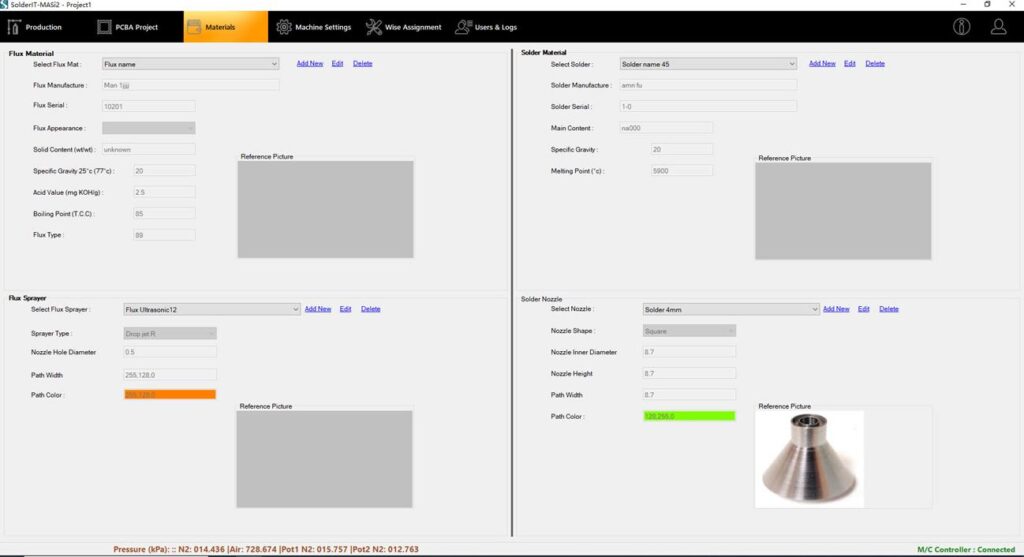This screenshot has width=1024, height=557.
Task: Click Delete link for Solder Material
Action: [x=875, y=64]
